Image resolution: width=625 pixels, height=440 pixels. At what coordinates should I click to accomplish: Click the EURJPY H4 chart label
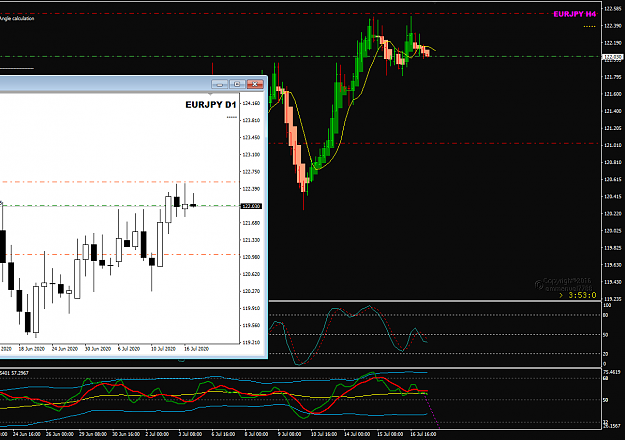point(574,14)
